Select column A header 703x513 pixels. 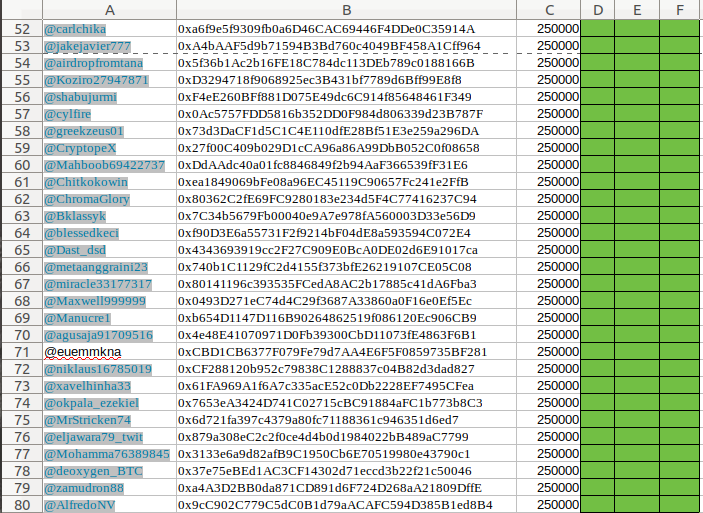(x=109, y=10)
